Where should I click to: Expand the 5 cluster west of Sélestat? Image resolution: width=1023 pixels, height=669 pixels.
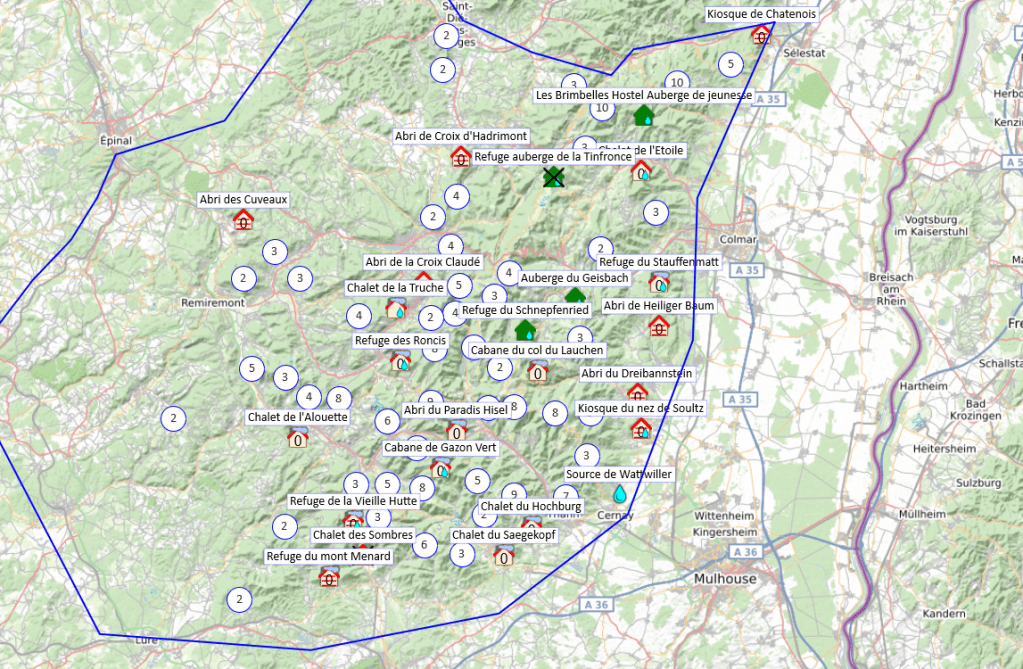731,65
